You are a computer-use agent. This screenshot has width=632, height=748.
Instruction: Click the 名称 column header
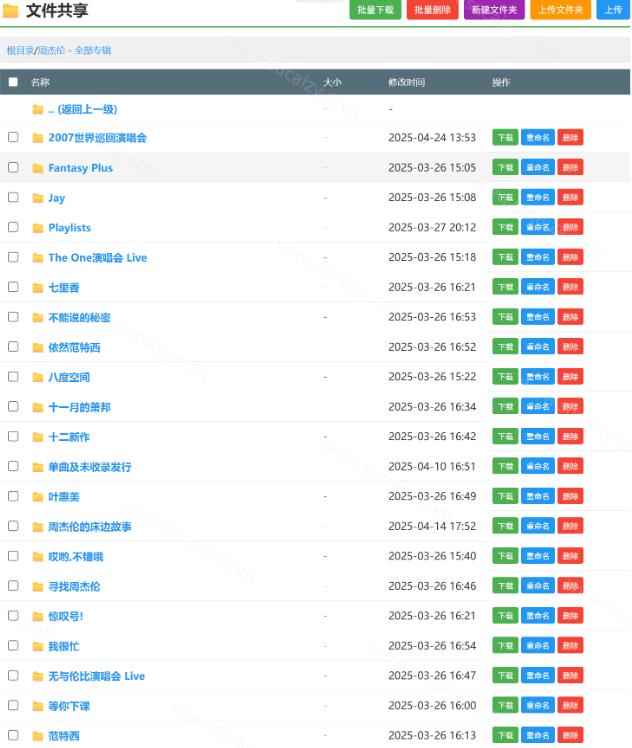tap(40, 83)
